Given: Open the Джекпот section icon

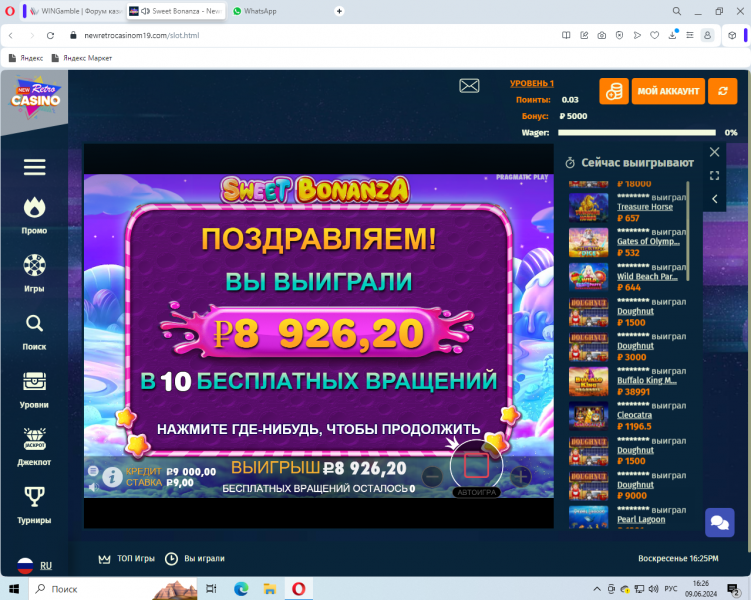Looking at the screenshot, I should [x=34, y=439].
